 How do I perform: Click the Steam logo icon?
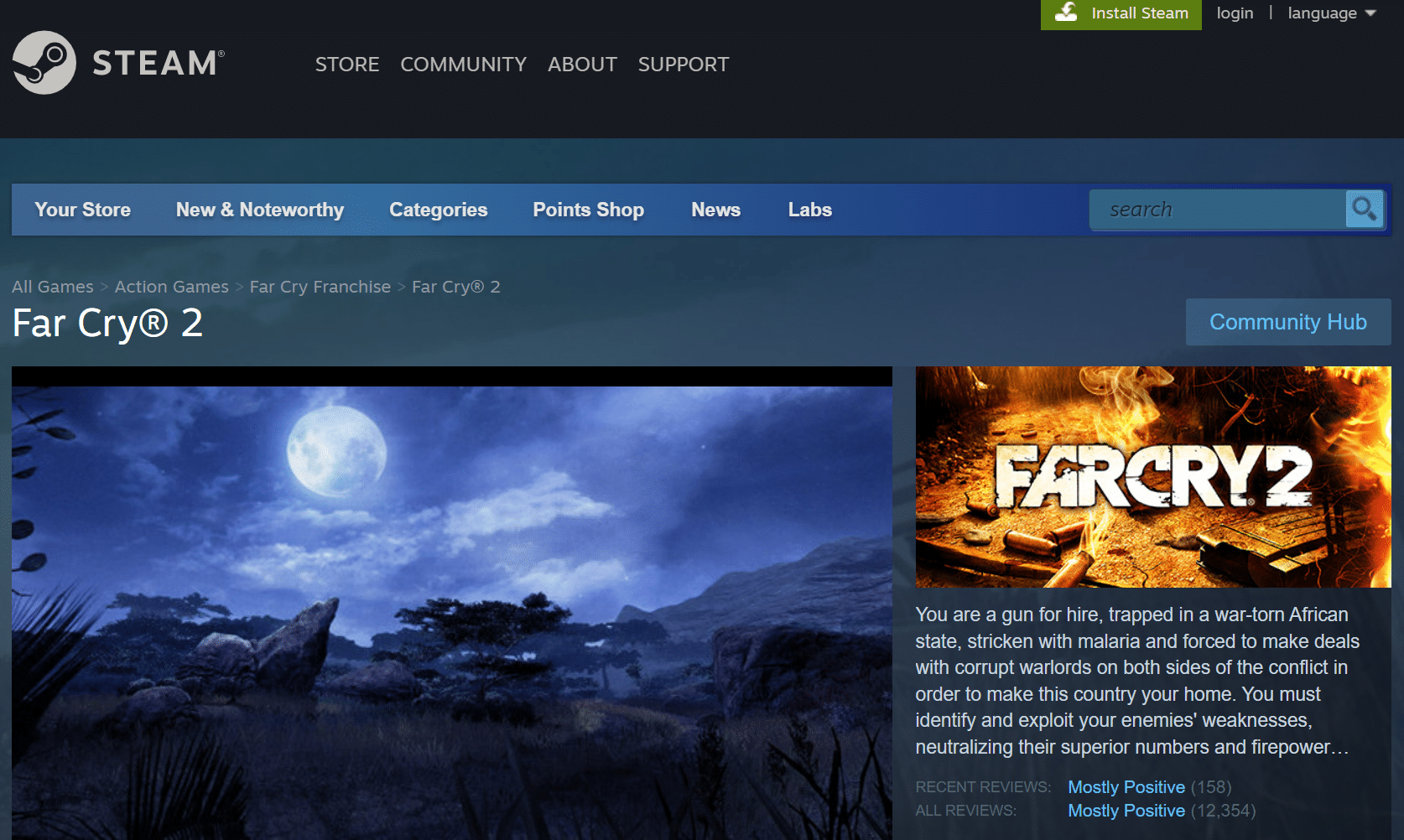coord(44,63)
